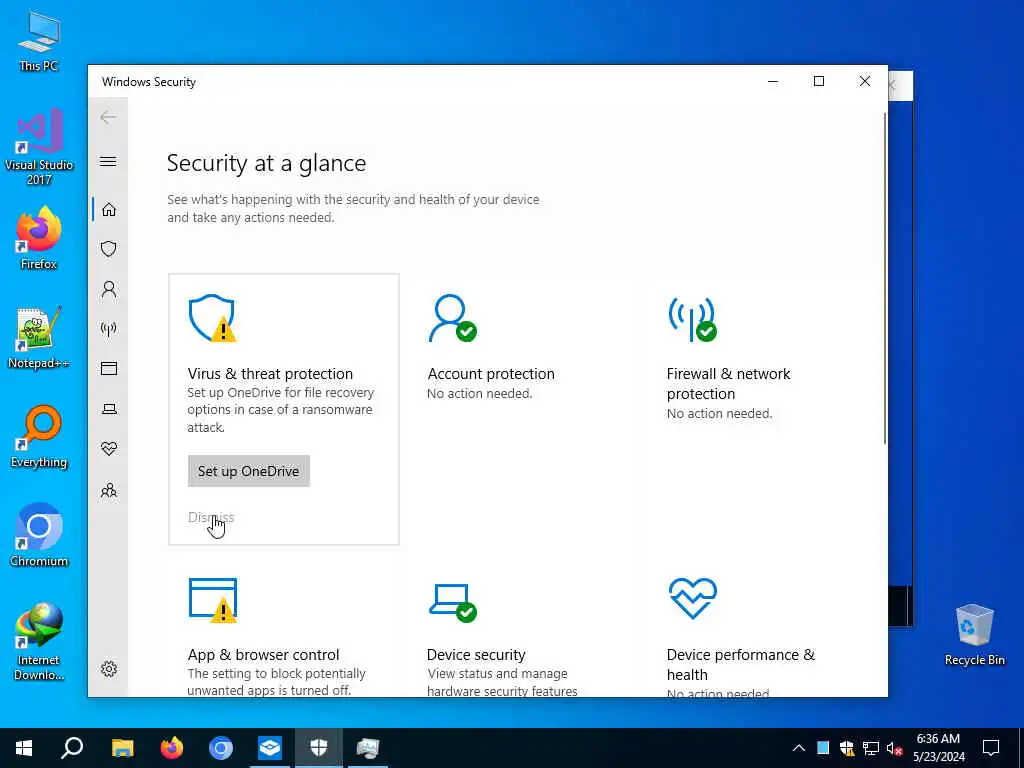Click the App & browser control tile icon
The image size is (1024, 768).
[212, 600]
